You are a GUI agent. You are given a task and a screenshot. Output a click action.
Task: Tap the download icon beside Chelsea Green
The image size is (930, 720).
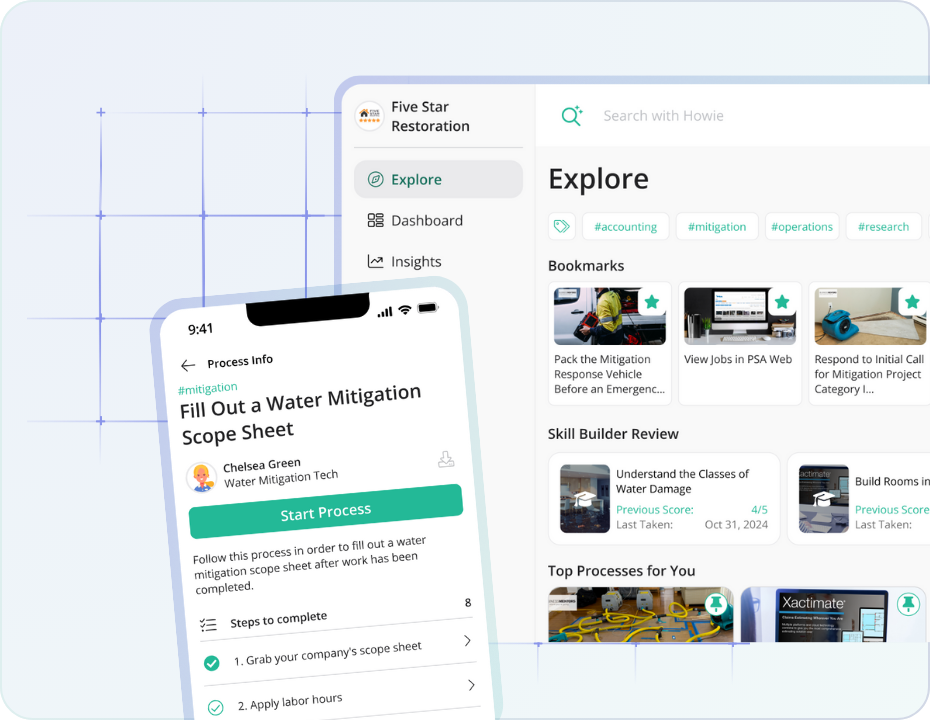pos(446,459)
